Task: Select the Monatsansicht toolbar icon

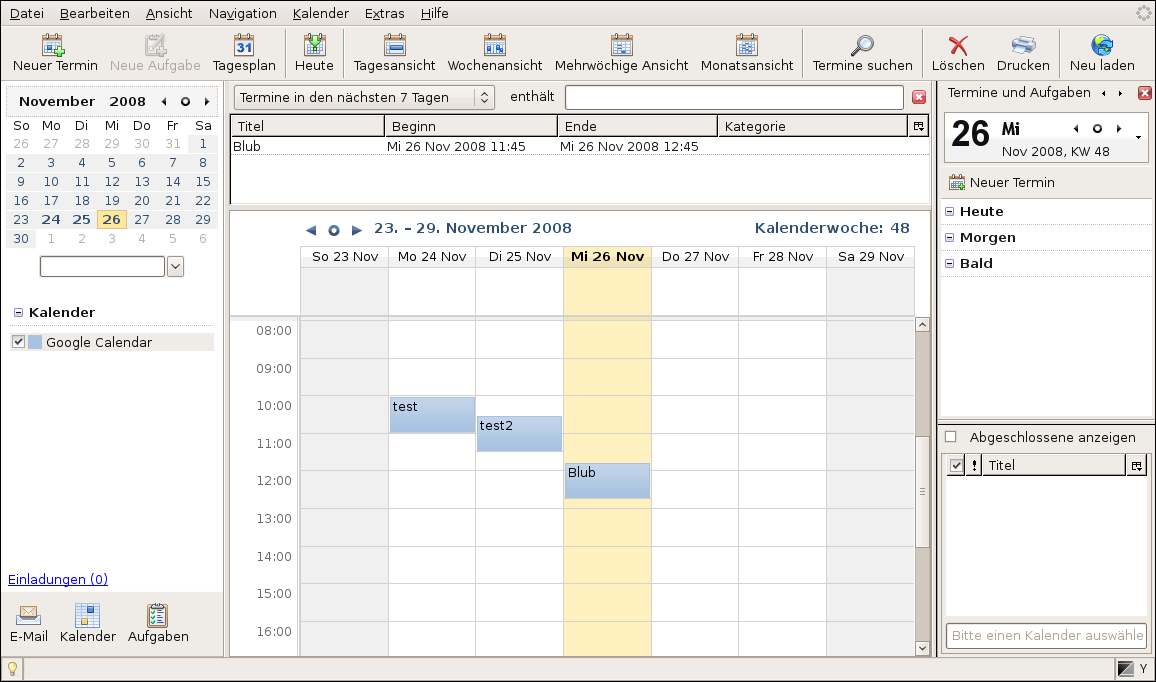Action: tap(746, 46)
